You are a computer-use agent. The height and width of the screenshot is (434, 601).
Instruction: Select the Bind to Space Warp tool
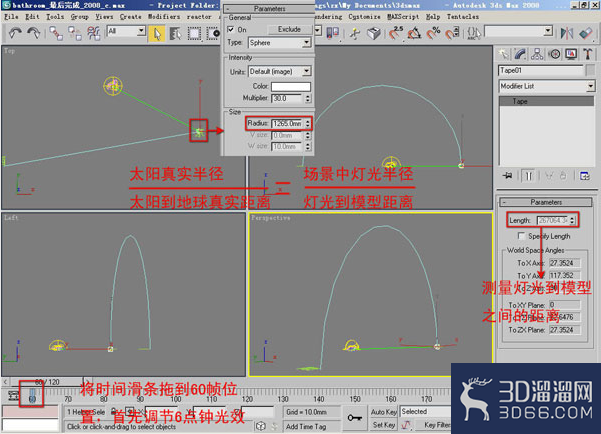(93, 33)
